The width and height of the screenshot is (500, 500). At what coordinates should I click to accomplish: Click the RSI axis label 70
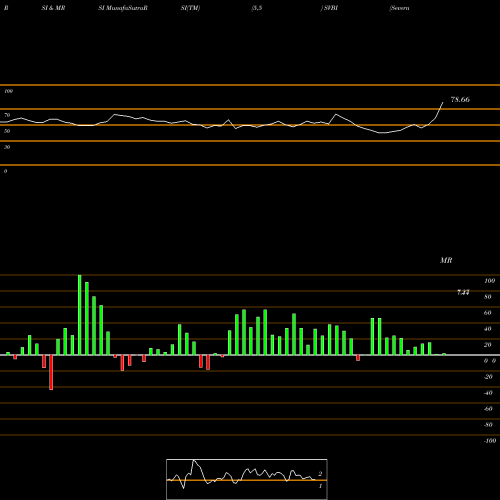tap(7, 115)
